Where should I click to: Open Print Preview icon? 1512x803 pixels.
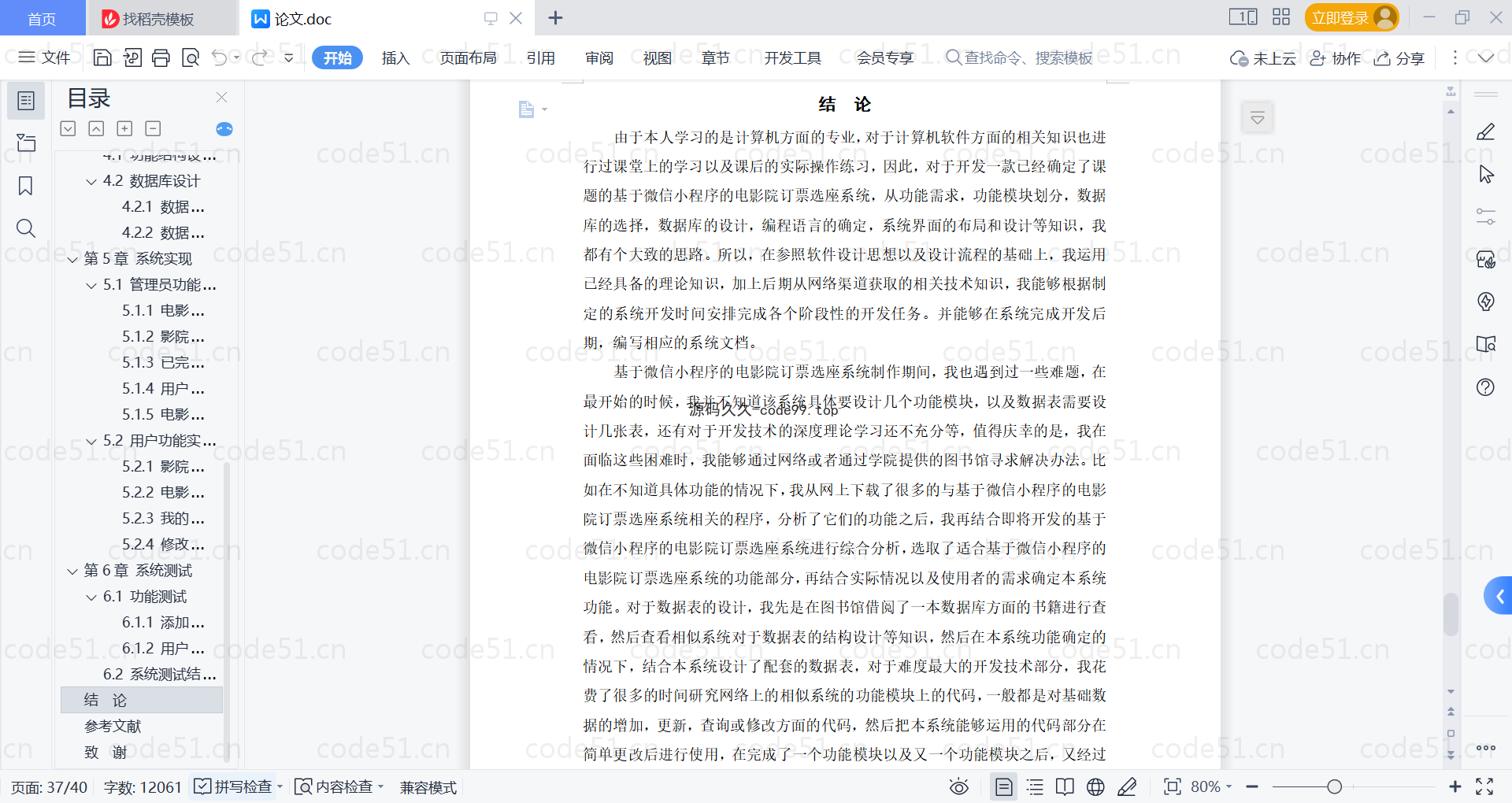coord(191,57)
